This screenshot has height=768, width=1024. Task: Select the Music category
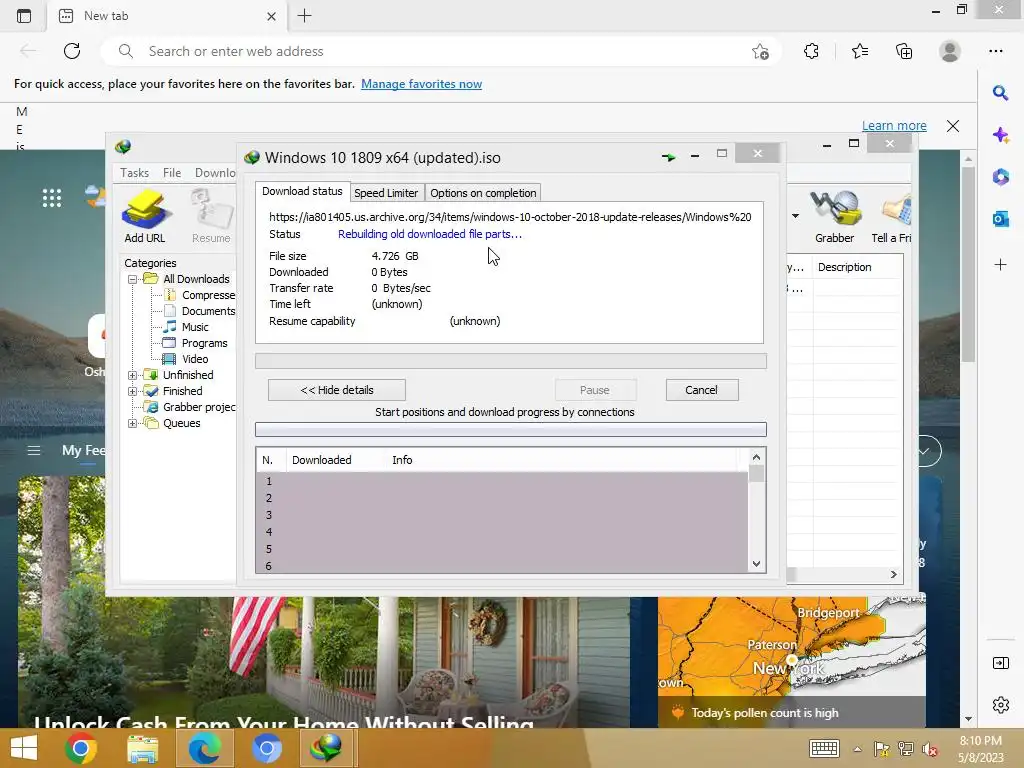coord(186,327)
